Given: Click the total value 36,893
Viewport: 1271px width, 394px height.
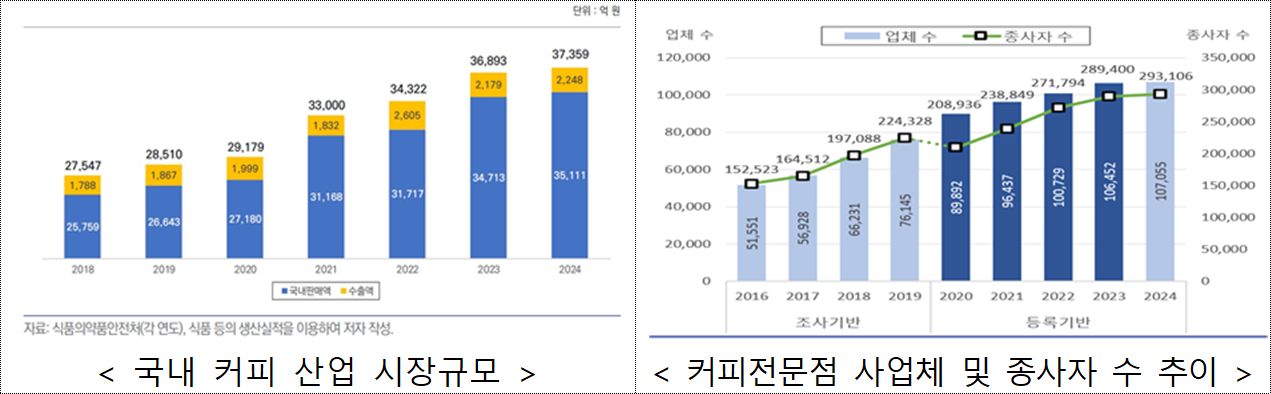Looking at the screenshot, I should click(488, 61).
